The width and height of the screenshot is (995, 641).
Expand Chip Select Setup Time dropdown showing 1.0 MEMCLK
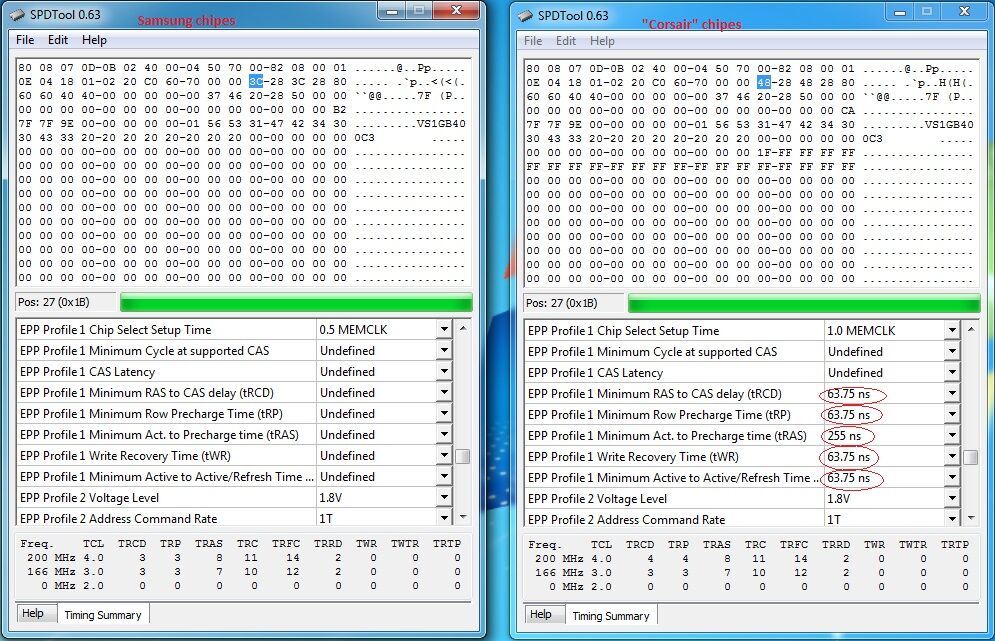point(952,331)
